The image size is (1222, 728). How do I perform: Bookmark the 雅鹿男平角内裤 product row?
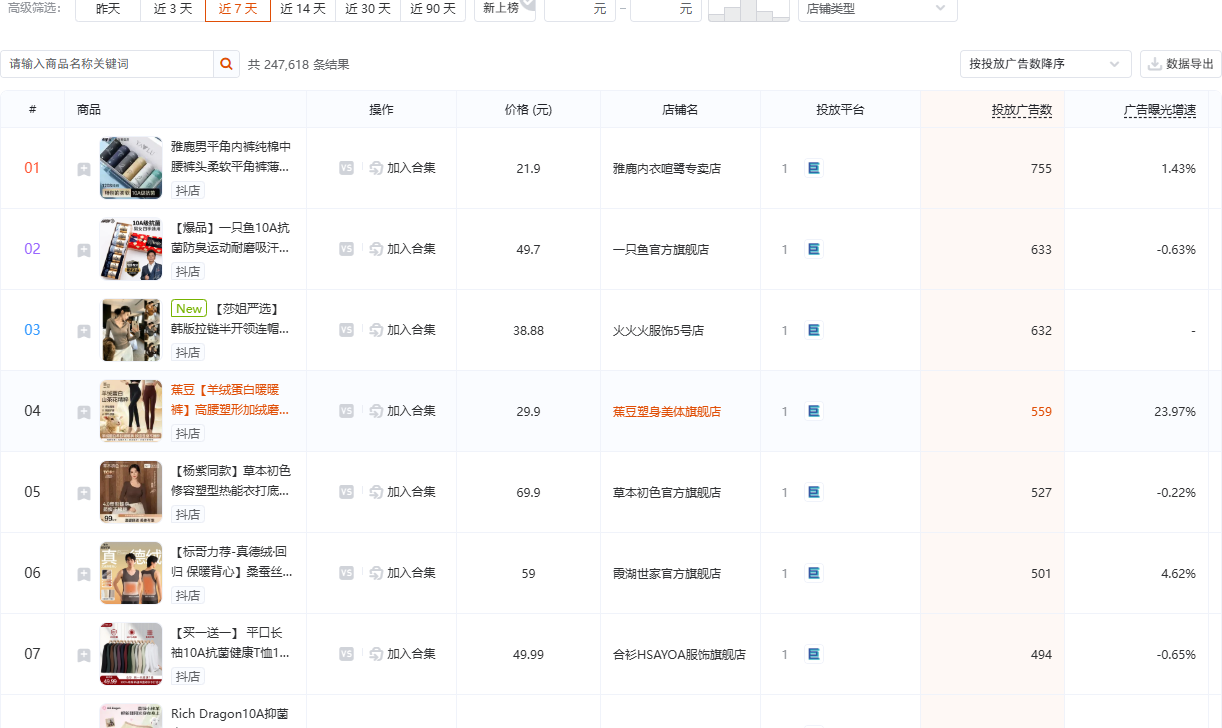84,169
